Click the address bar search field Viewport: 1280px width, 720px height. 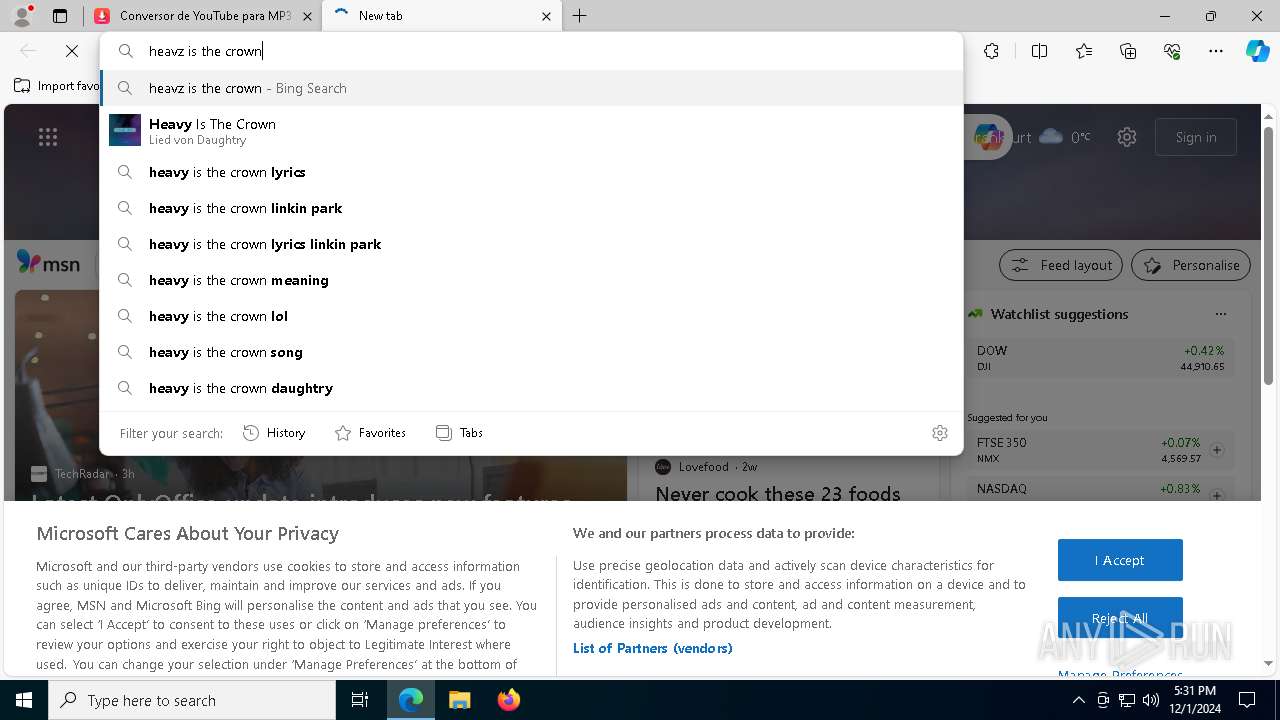531,51
